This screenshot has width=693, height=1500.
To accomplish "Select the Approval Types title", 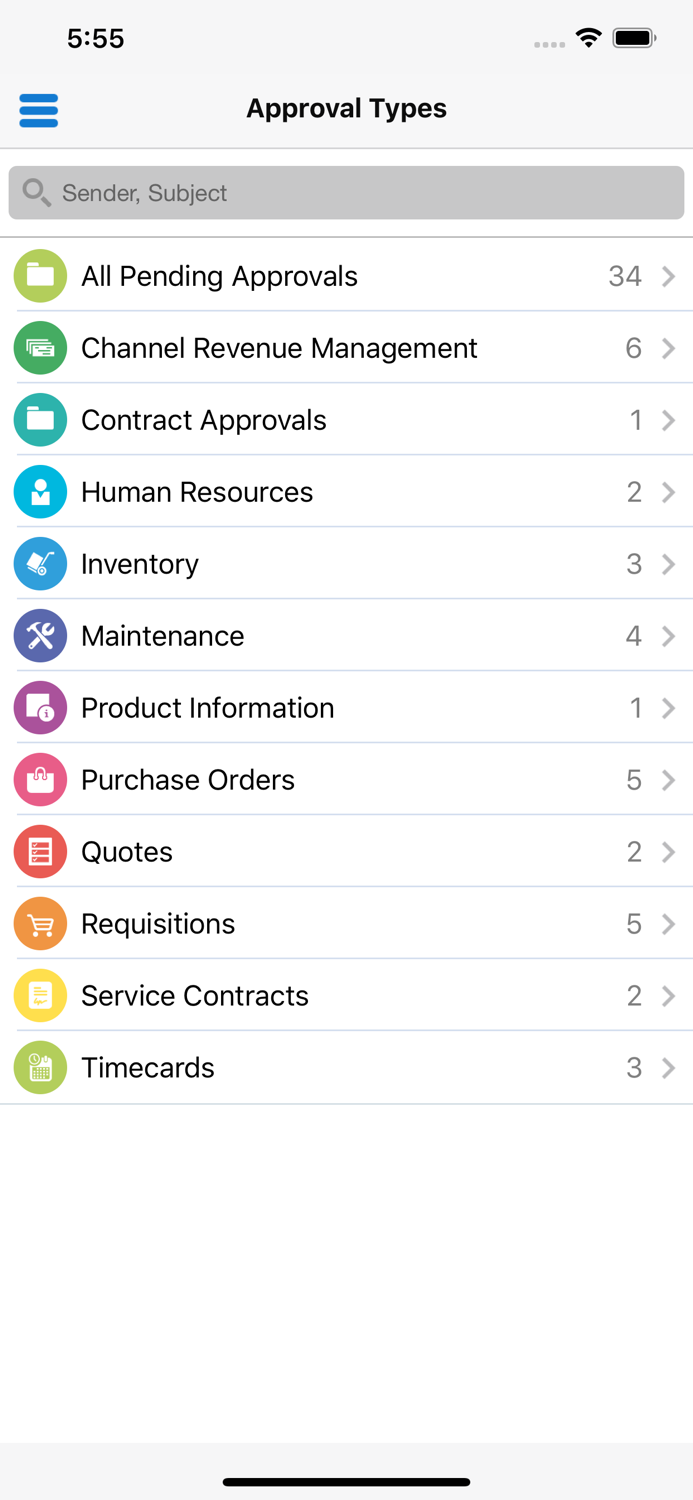I will (x=346, y=109).
